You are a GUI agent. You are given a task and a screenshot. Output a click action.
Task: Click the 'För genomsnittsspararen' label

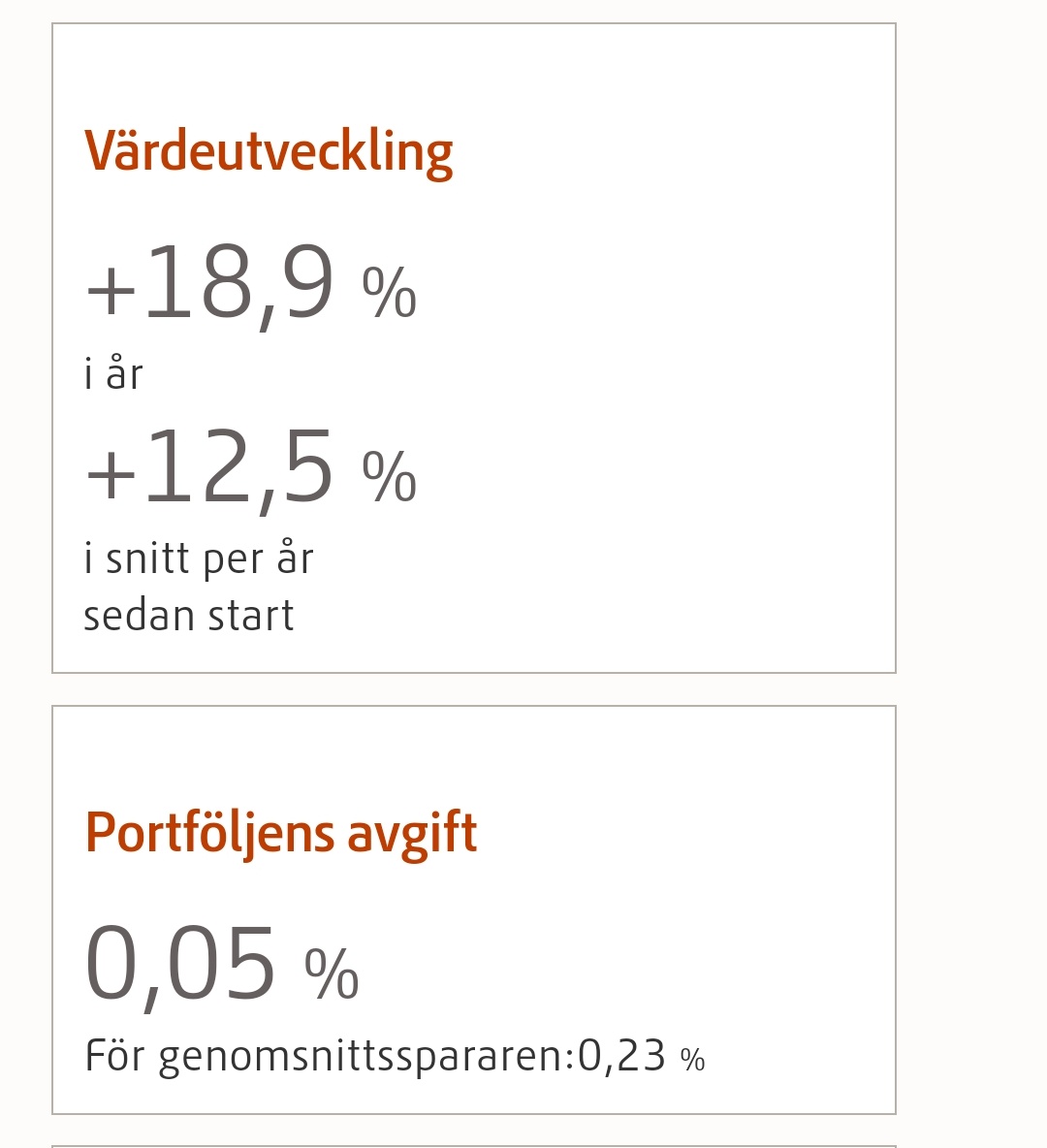coord(329,1057)
